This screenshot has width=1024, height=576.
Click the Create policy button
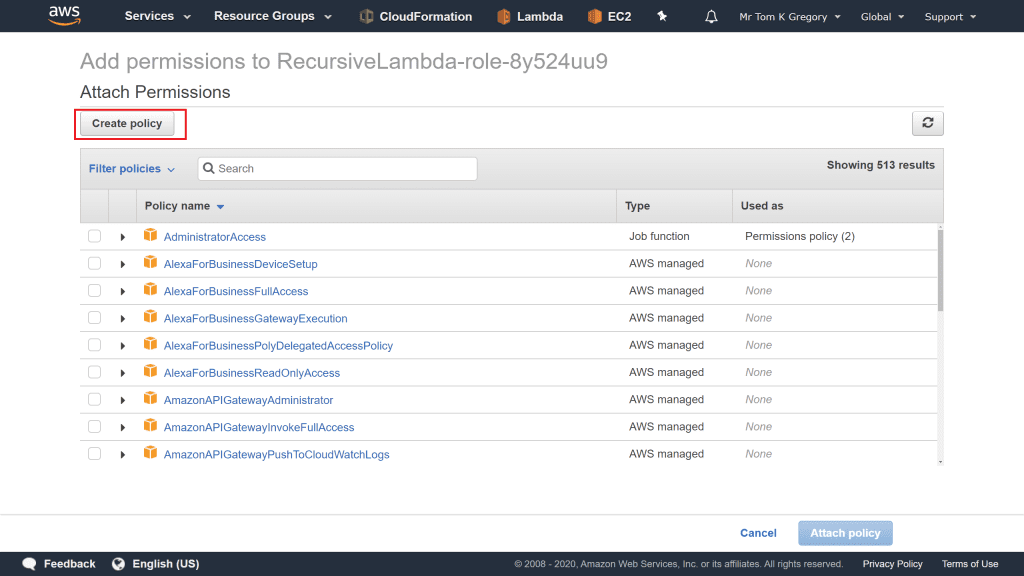tap(127, 123)
